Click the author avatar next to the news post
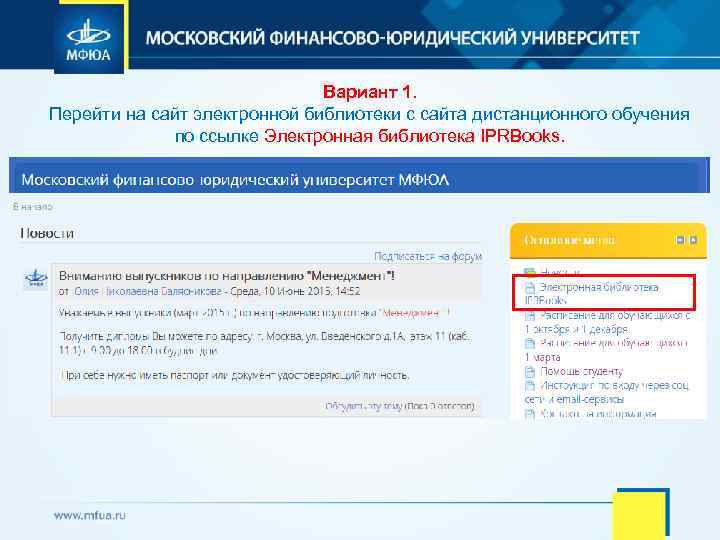Screen dimensions: 720x540 [36, 278]
